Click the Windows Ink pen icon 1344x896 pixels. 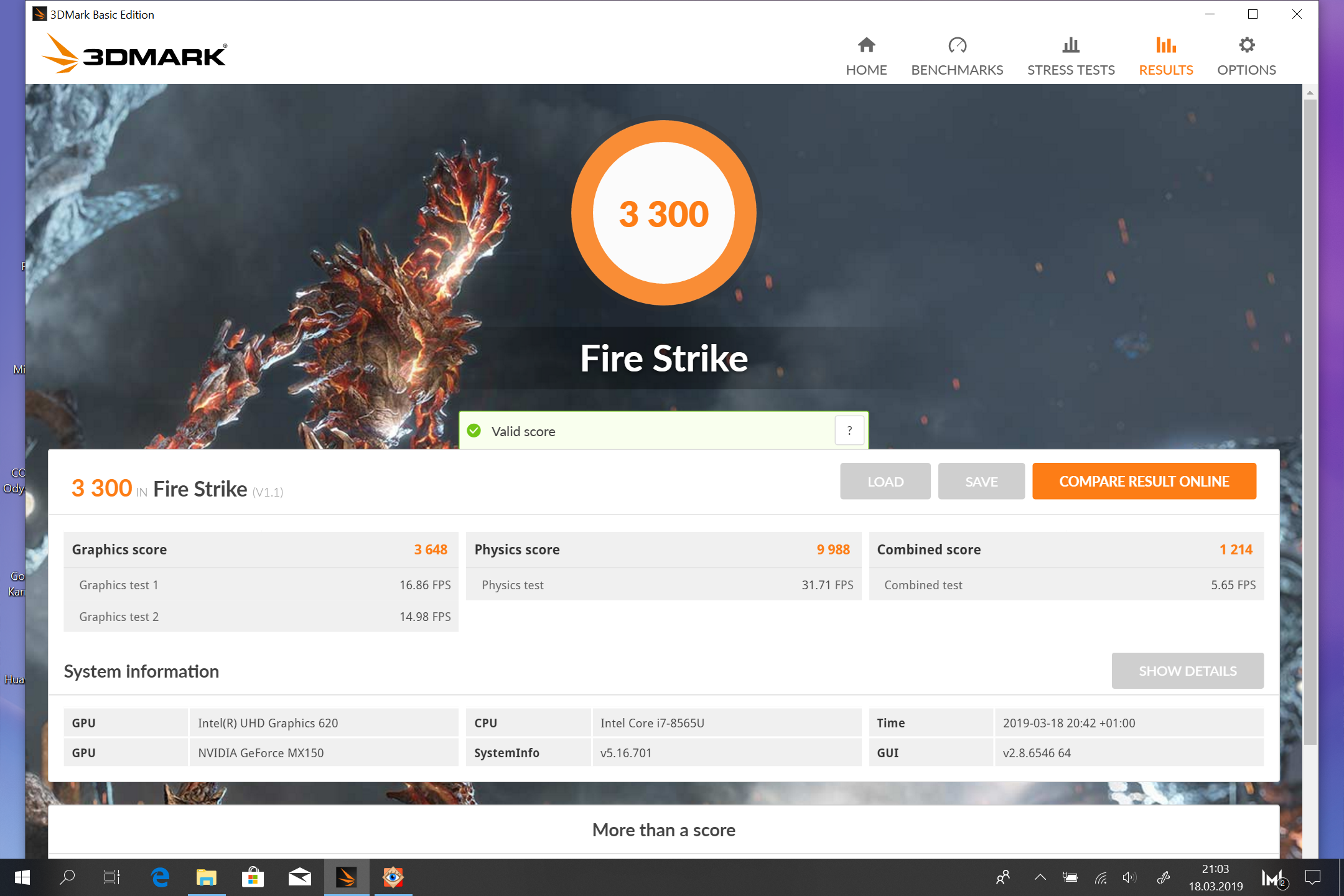click(1163, 877)
